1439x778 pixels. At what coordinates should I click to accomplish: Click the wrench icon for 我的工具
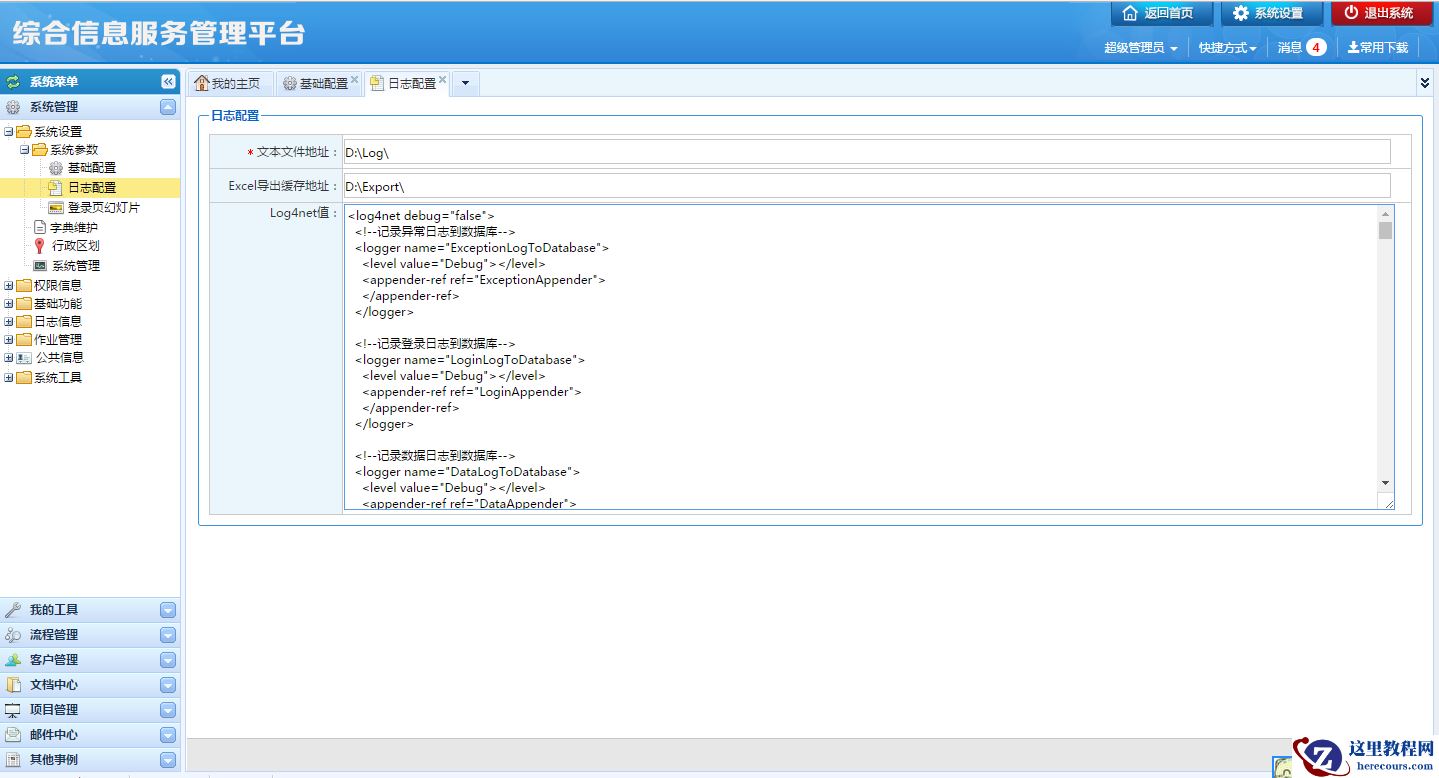[x=13, y=610]
